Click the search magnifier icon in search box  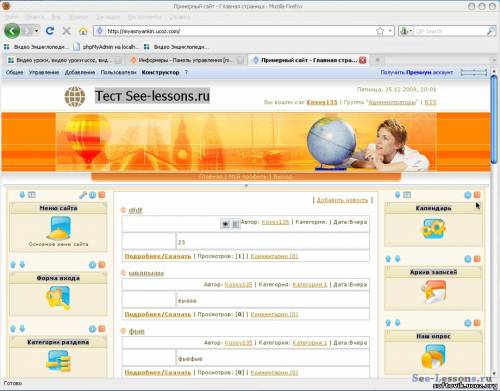coord(491,31)
